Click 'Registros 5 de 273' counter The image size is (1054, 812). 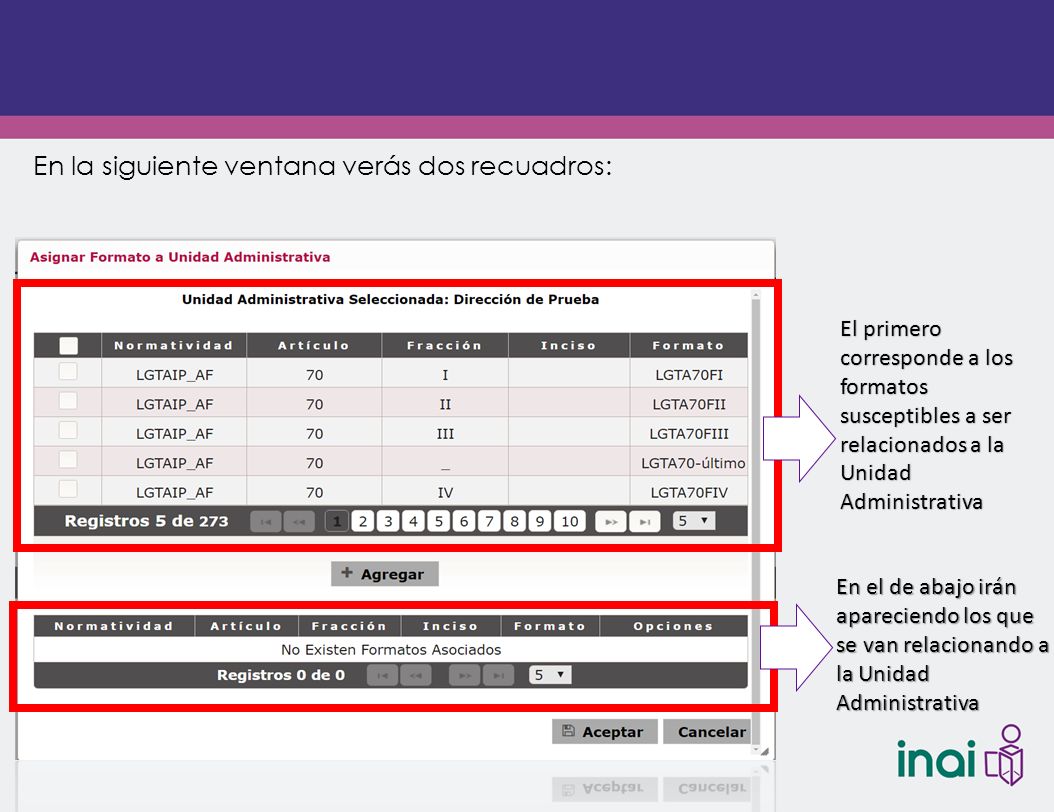click(x=147, y=522)
